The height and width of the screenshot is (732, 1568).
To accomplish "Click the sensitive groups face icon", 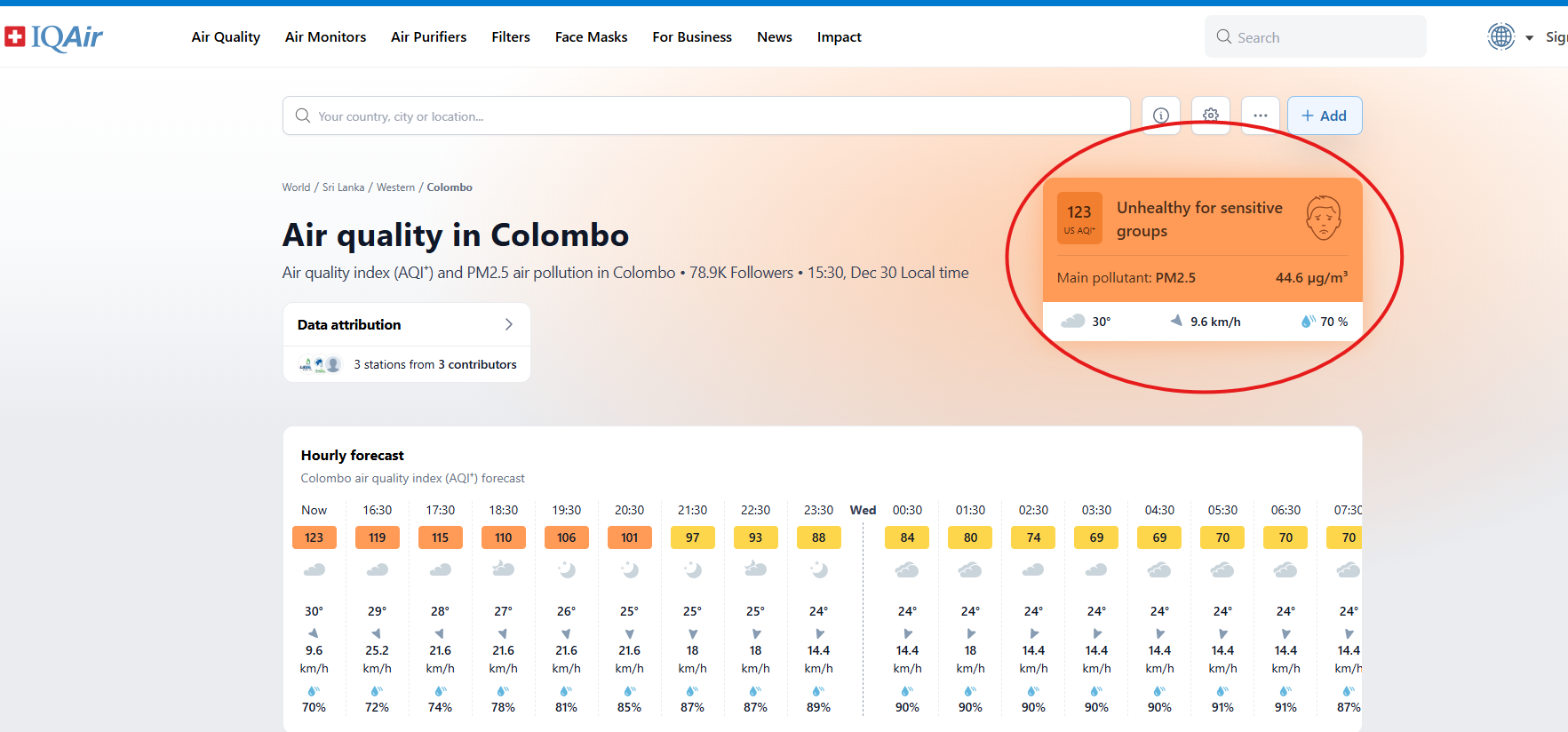I will tap(1324, 218).
